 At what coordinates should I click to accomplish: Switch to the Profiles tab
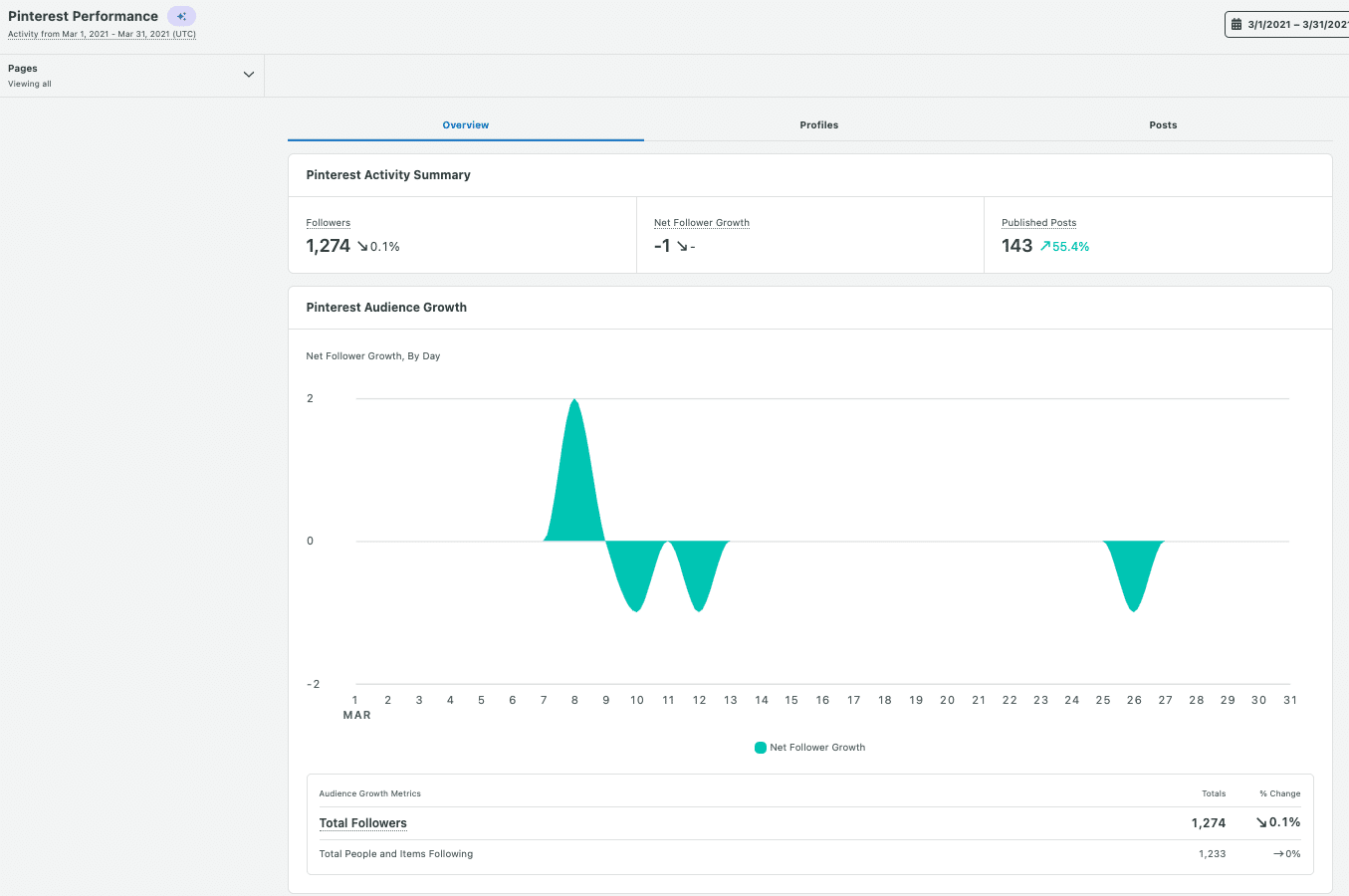click(x=818, y=124)
